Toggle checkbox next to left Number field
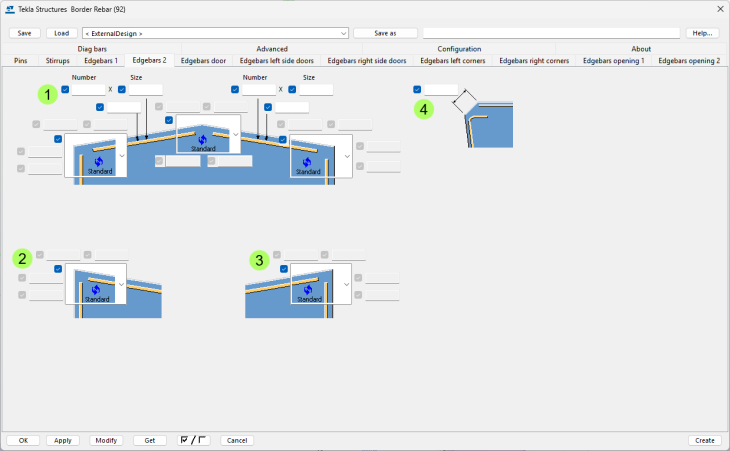Image resolution: width=730 pixels, height=451 pixels. tap(65, 89)
